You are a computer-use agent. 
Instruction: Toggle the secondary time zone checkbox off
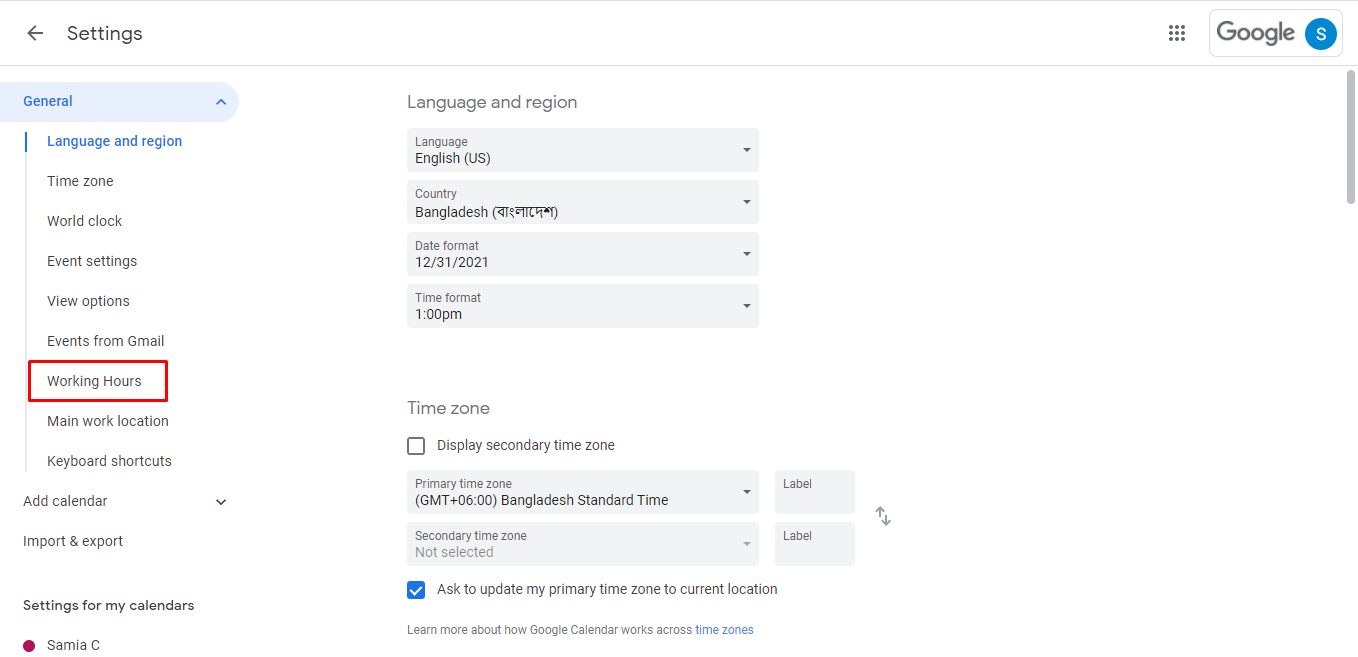click(416, 445)
